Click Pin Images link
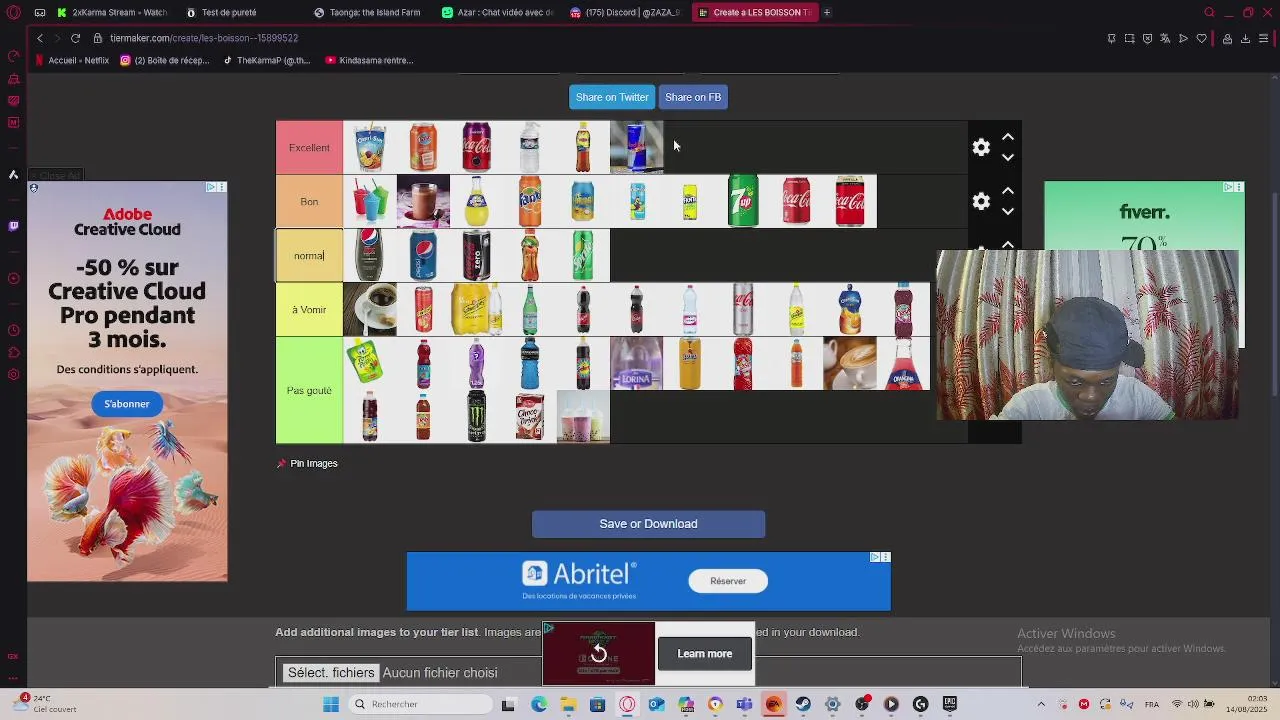1280x720 pixels. point(307,463)
